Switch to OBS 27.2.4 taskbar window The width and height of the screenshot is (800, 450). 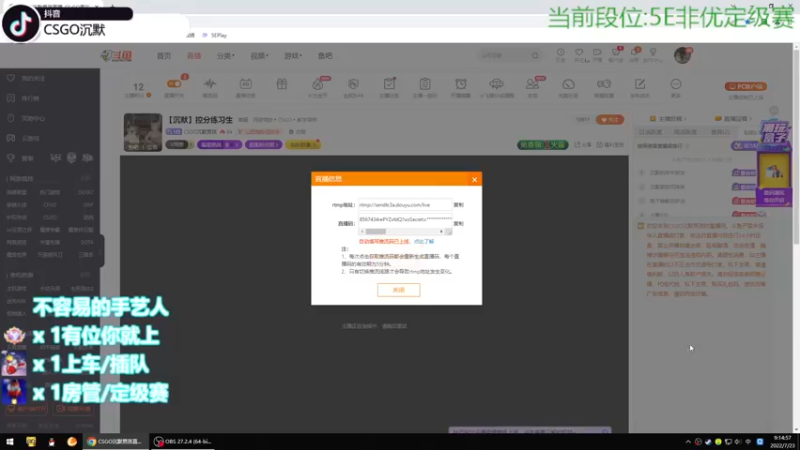click(183, 442)
